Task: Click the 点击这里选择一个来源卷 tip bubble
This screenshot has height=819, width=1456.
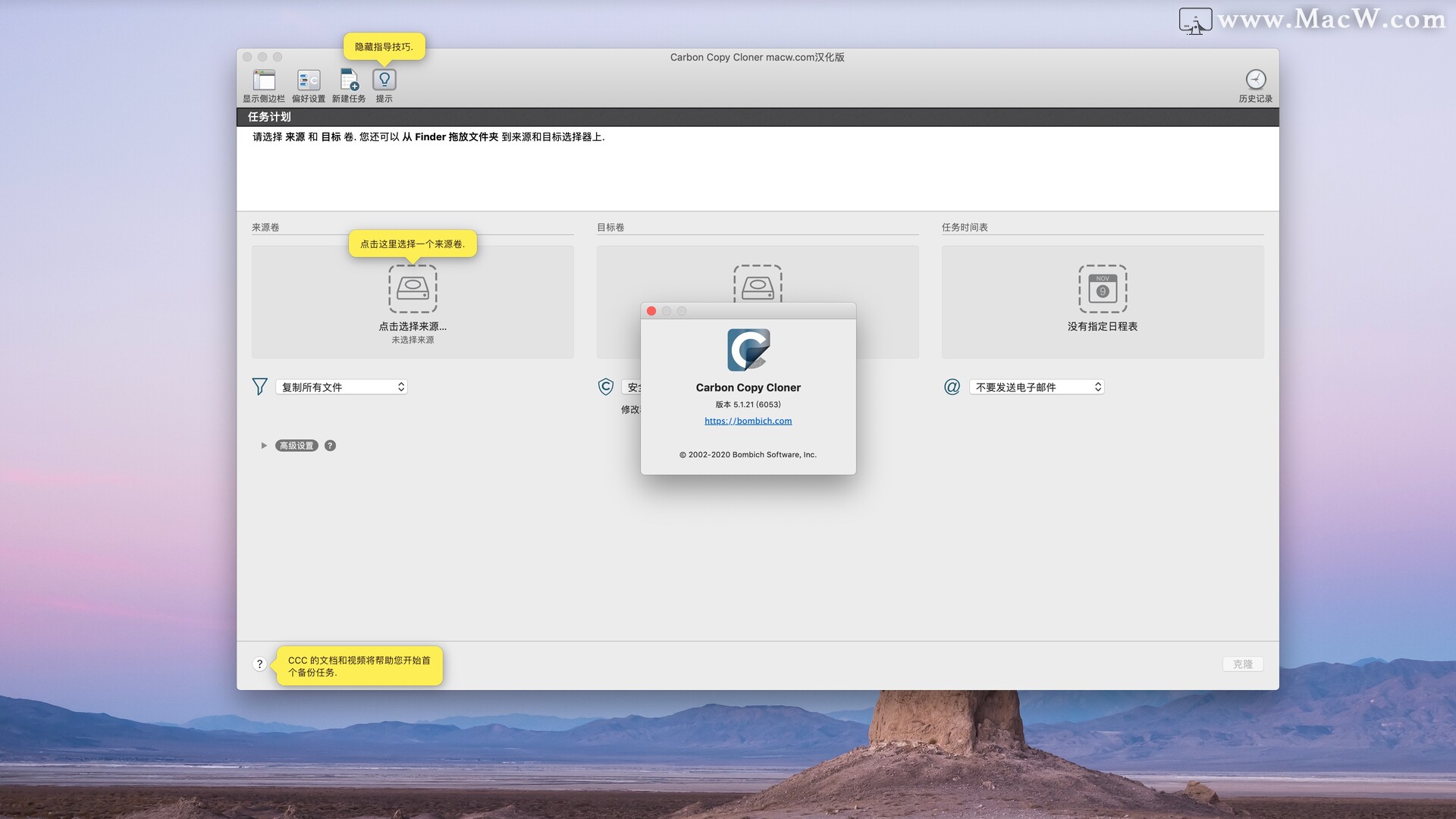Action: click(413, 244)
